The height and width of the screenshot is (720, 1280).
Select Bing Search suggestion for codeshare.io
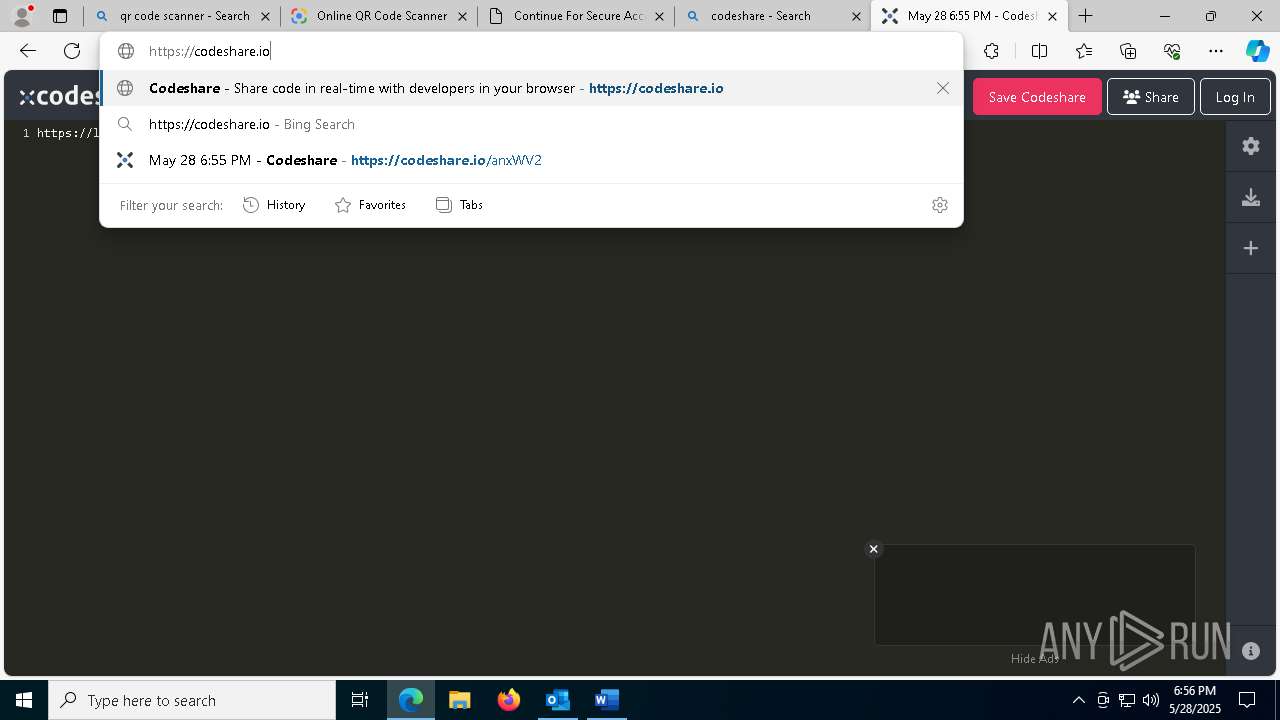pos(531,124)
